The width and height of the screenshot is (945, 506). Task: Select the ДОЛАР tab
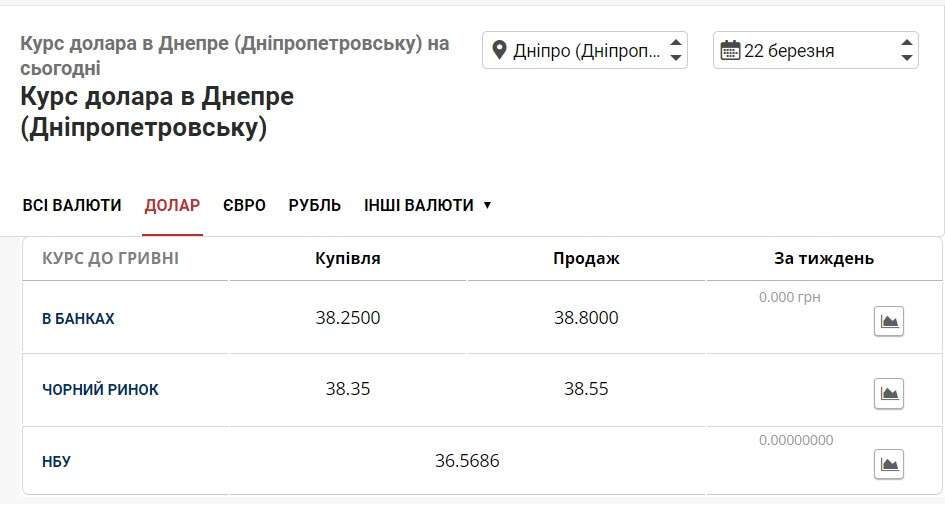pos(172,205)
